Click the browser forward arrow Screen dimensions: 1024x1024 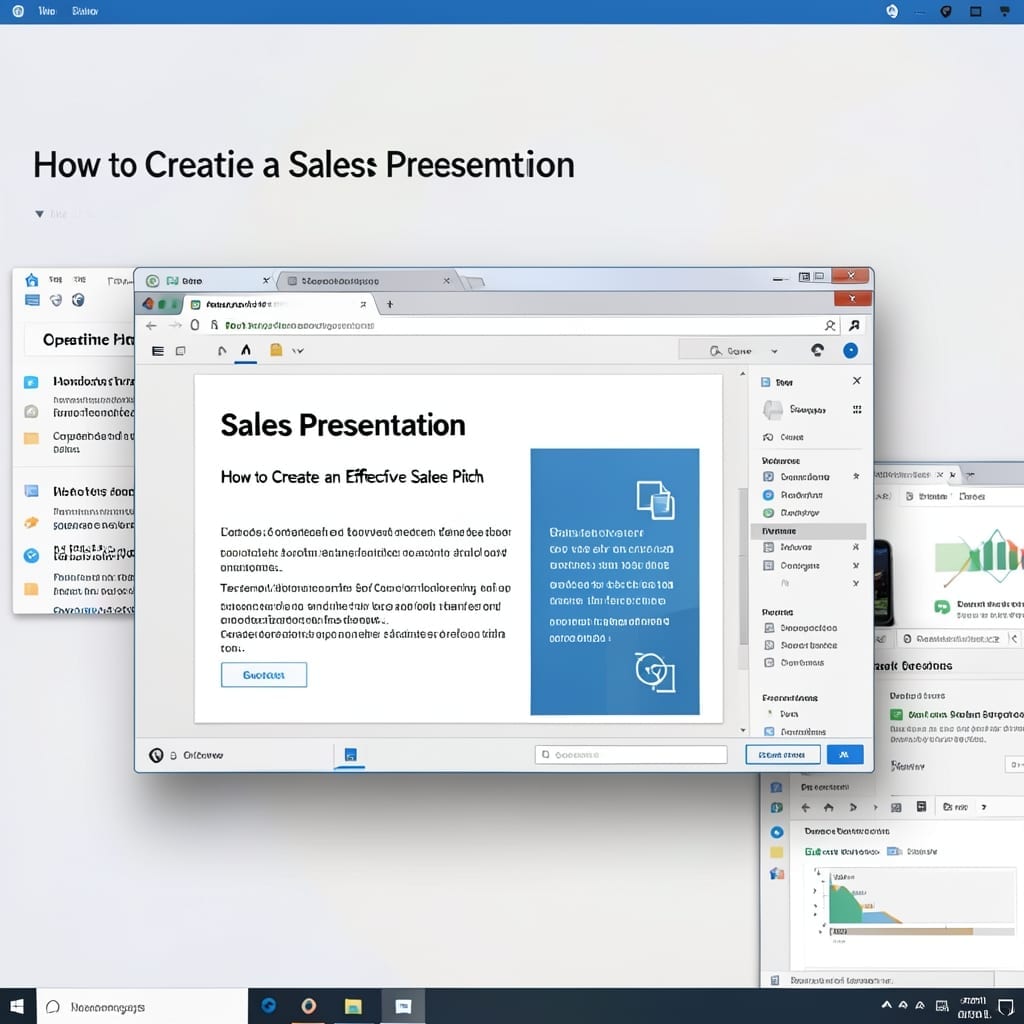click(175, 325)
